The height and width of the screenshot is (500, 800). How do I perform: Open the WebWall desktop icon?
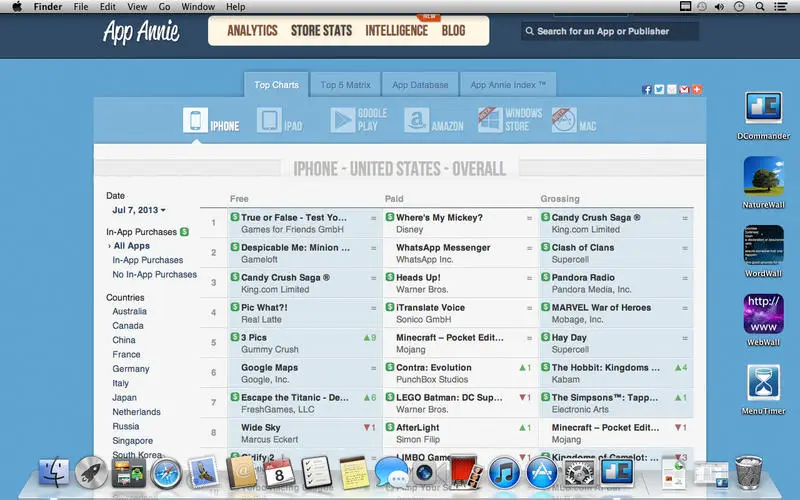coord(763,314)
